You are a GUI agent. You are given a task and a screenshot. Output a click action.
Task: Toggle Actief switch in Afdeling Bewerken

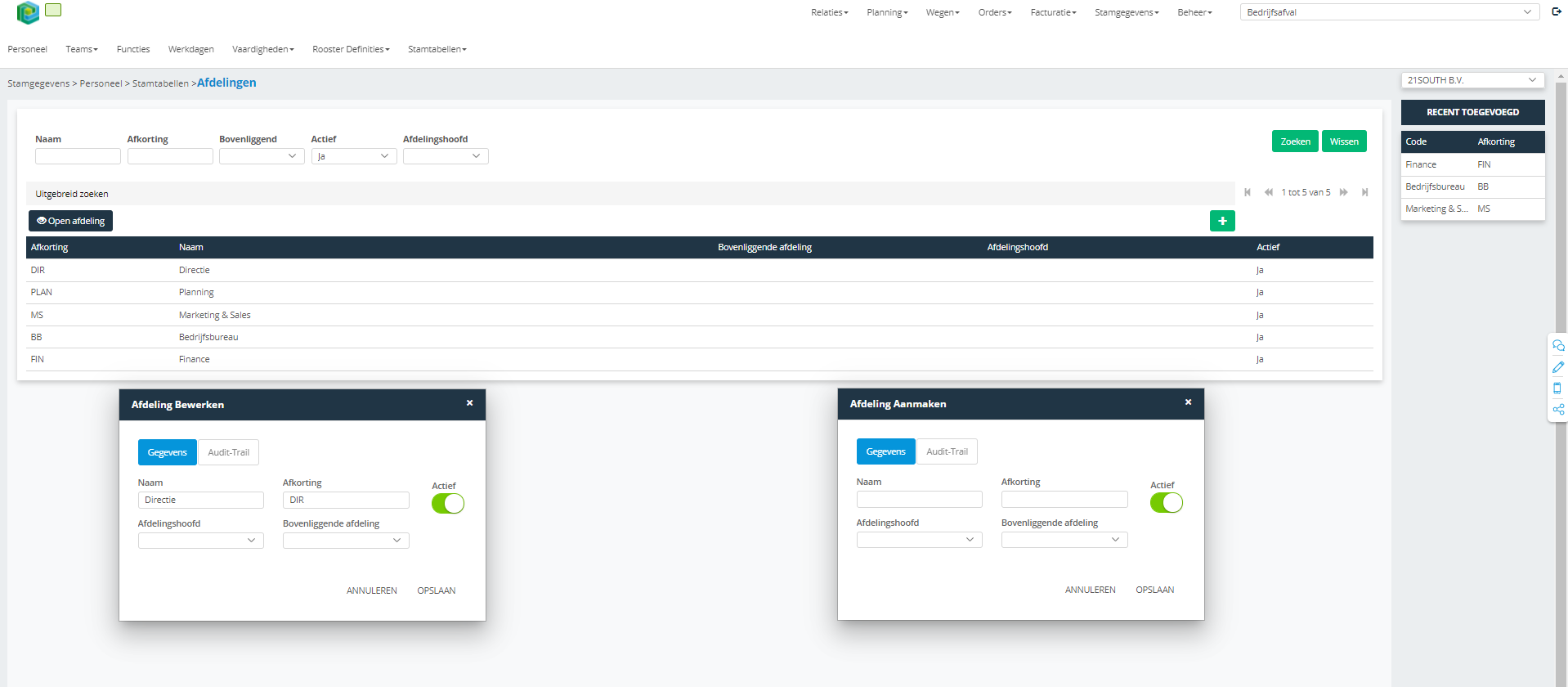pos(448,504)
